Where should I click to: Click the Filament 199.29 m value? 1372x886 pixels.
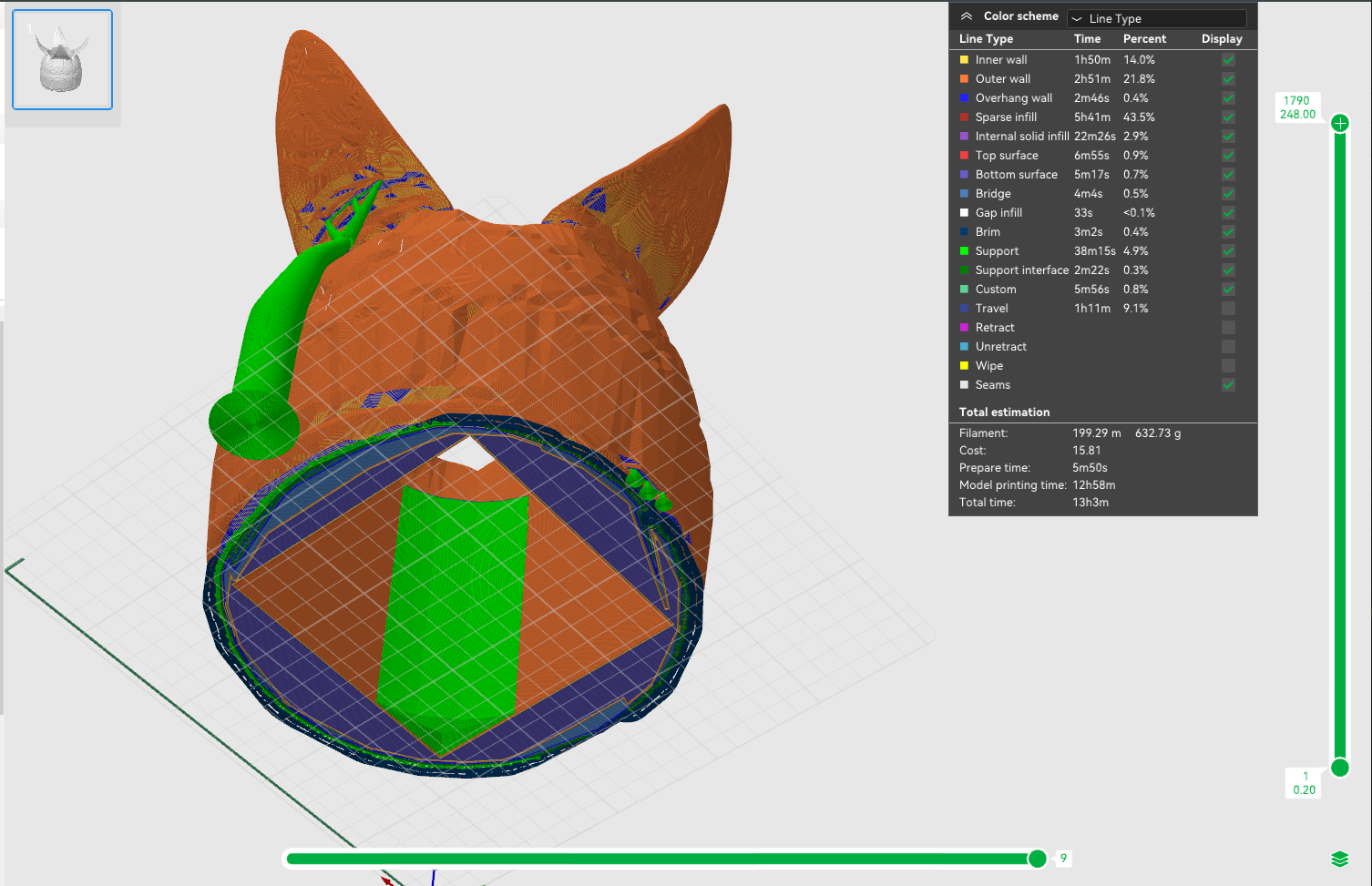click(1097, 433)
